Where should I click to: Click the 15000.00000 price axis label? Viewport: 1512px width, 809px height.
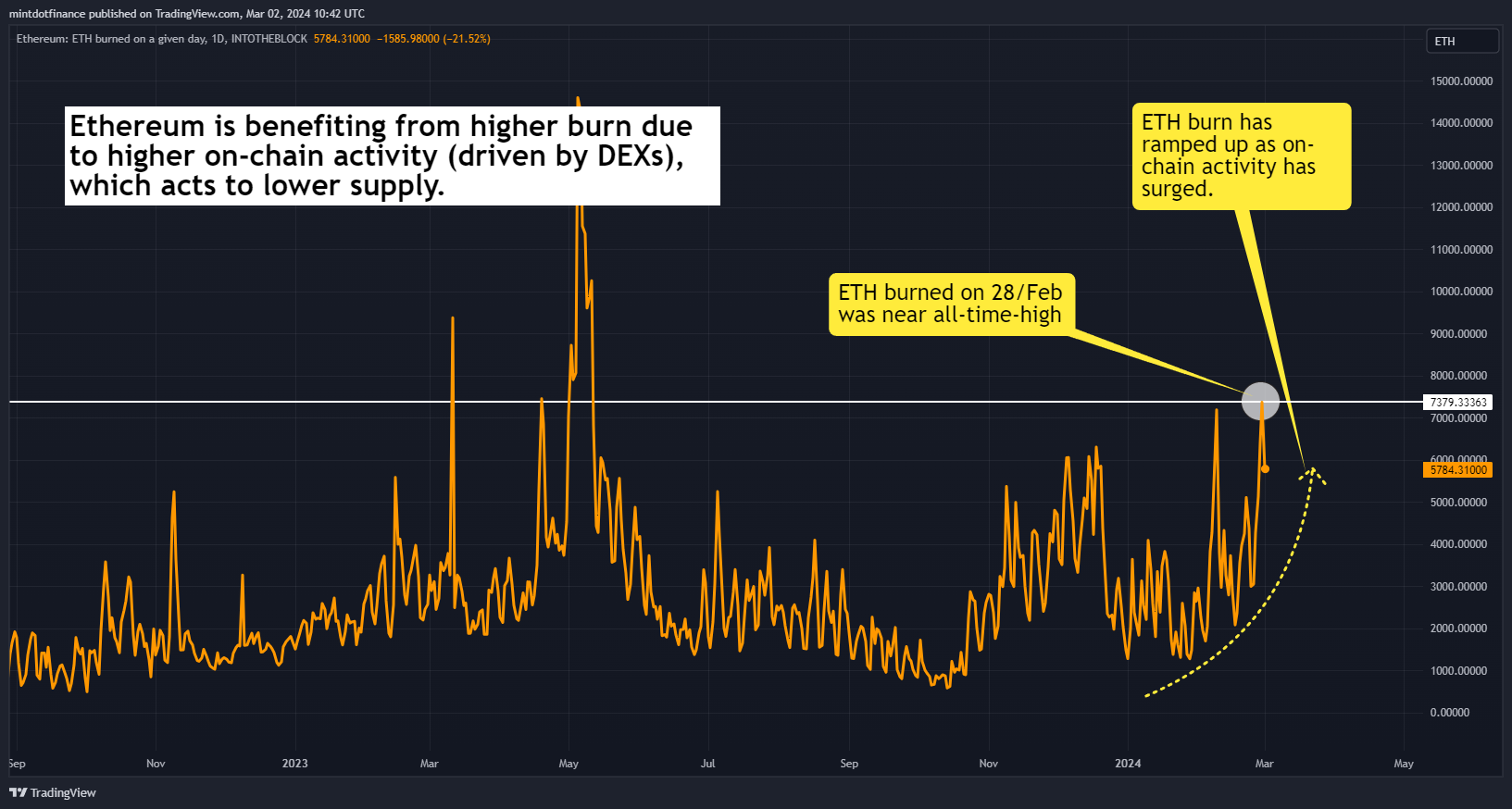pyautogui.click(x=1461, y=81)
